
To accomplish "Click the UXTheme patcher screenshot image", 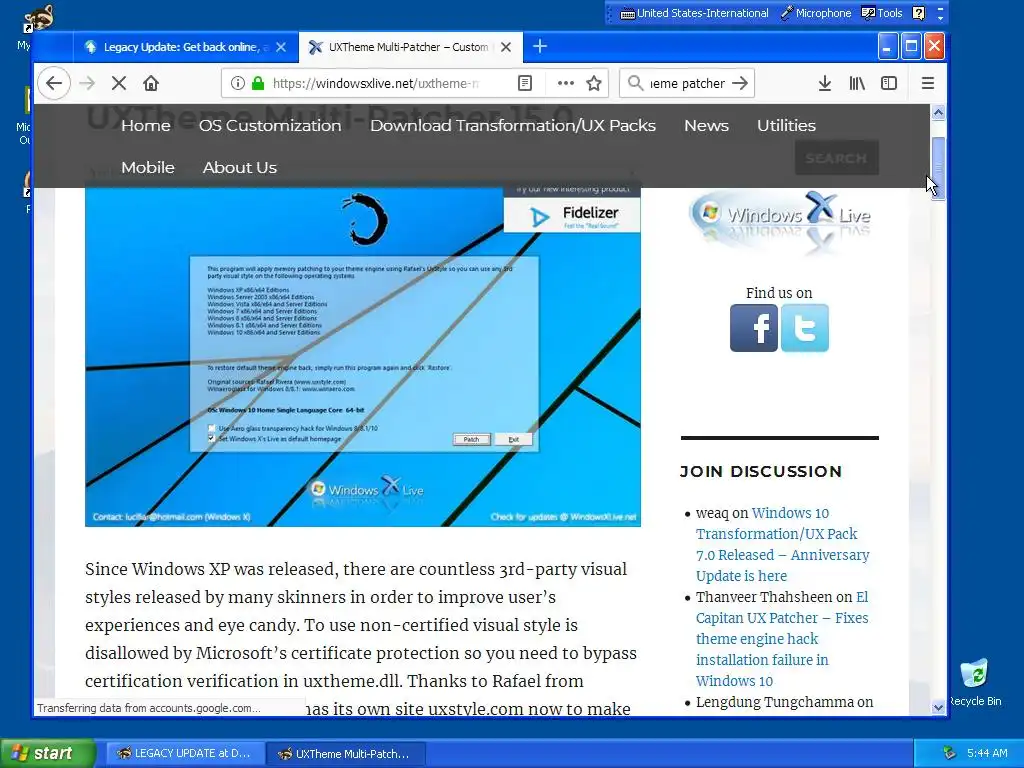I will click(x=362, y=356).
